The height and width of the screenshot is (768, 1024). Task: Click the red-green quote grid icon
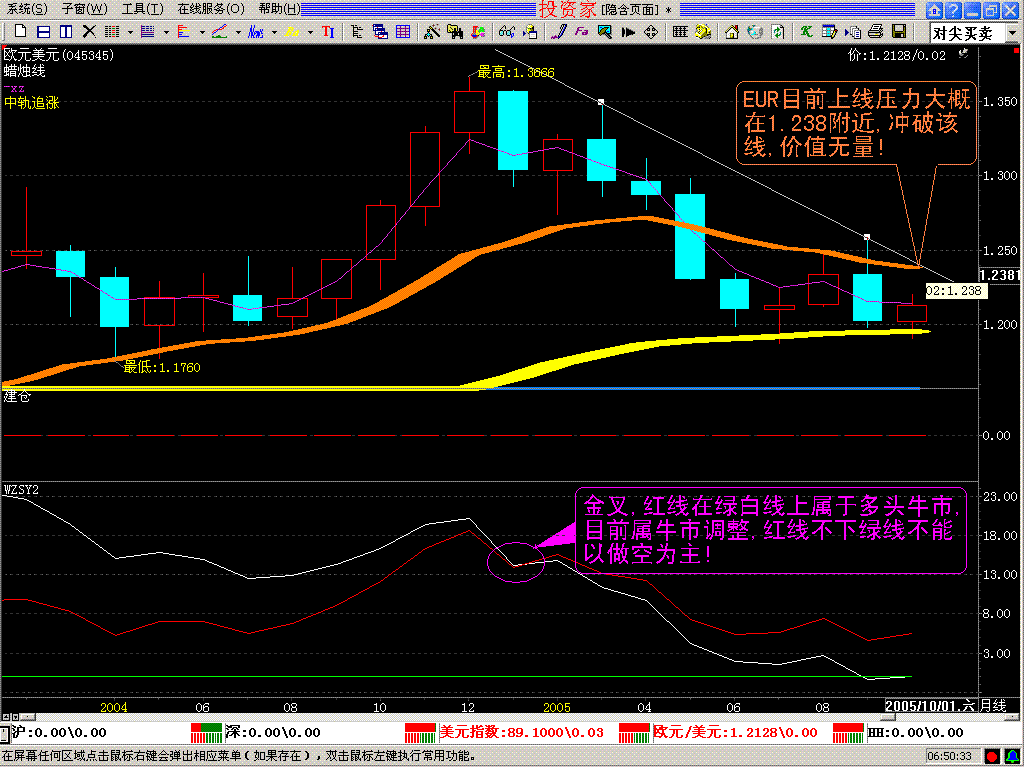[112, 31]
